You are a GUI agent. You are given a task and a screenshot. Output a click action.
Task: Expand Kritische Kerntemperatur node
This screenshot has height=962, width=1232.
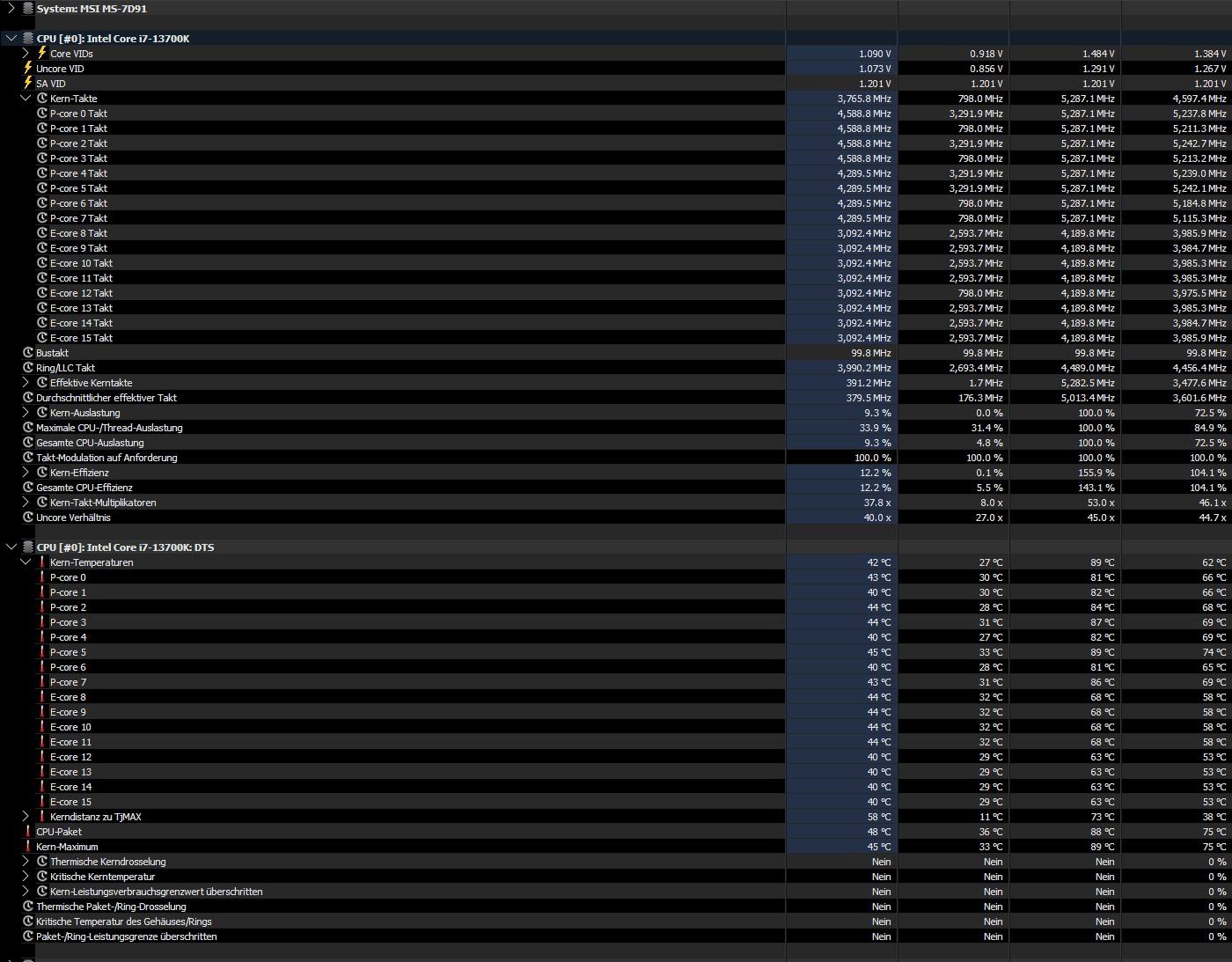tap(26, 877)
